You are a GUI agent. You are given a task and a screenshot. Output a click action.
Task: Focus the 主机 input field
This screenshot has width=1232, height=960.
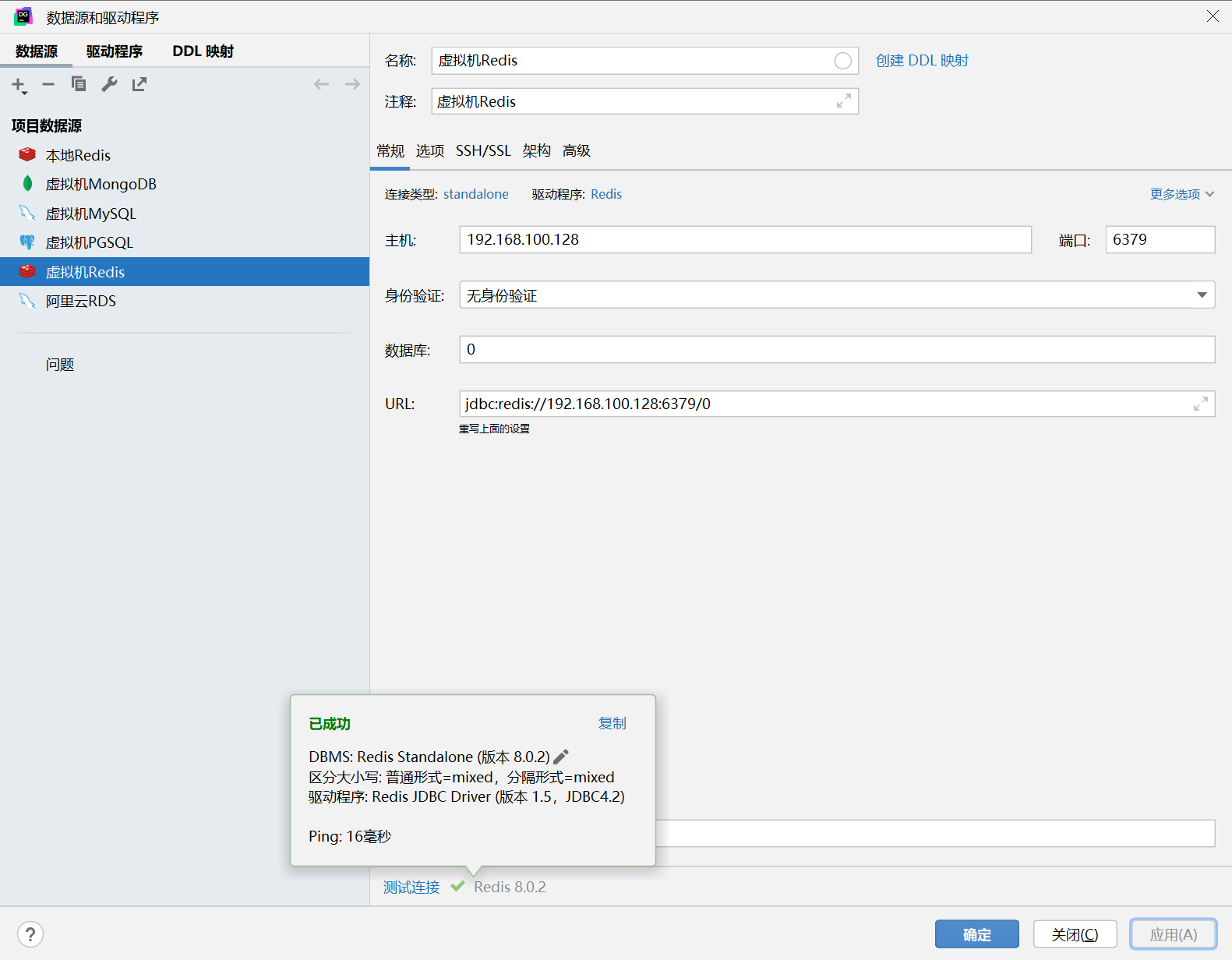(746, 240)
